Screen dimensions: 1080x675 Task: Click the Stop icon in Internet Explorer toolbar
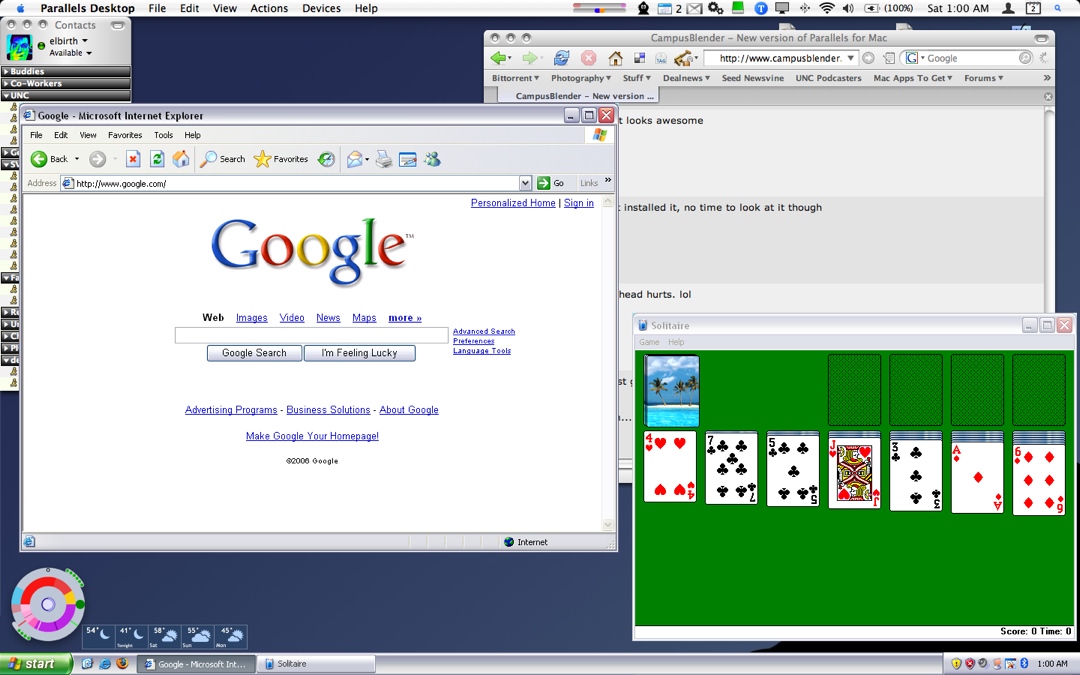[133, 159]
